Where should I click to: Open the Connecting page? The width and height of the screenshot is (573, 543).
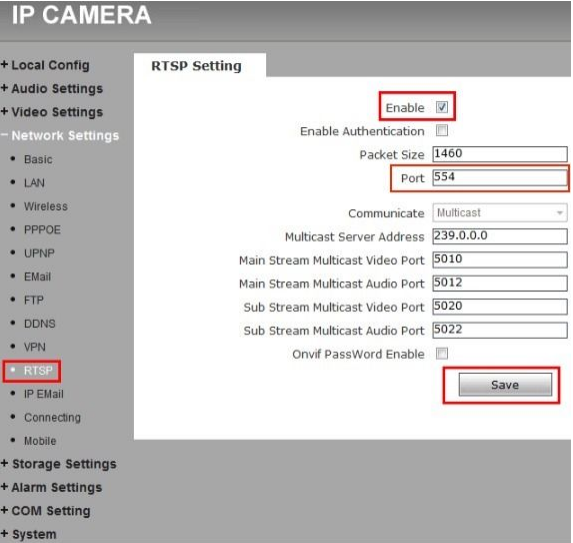coord(52,417)
